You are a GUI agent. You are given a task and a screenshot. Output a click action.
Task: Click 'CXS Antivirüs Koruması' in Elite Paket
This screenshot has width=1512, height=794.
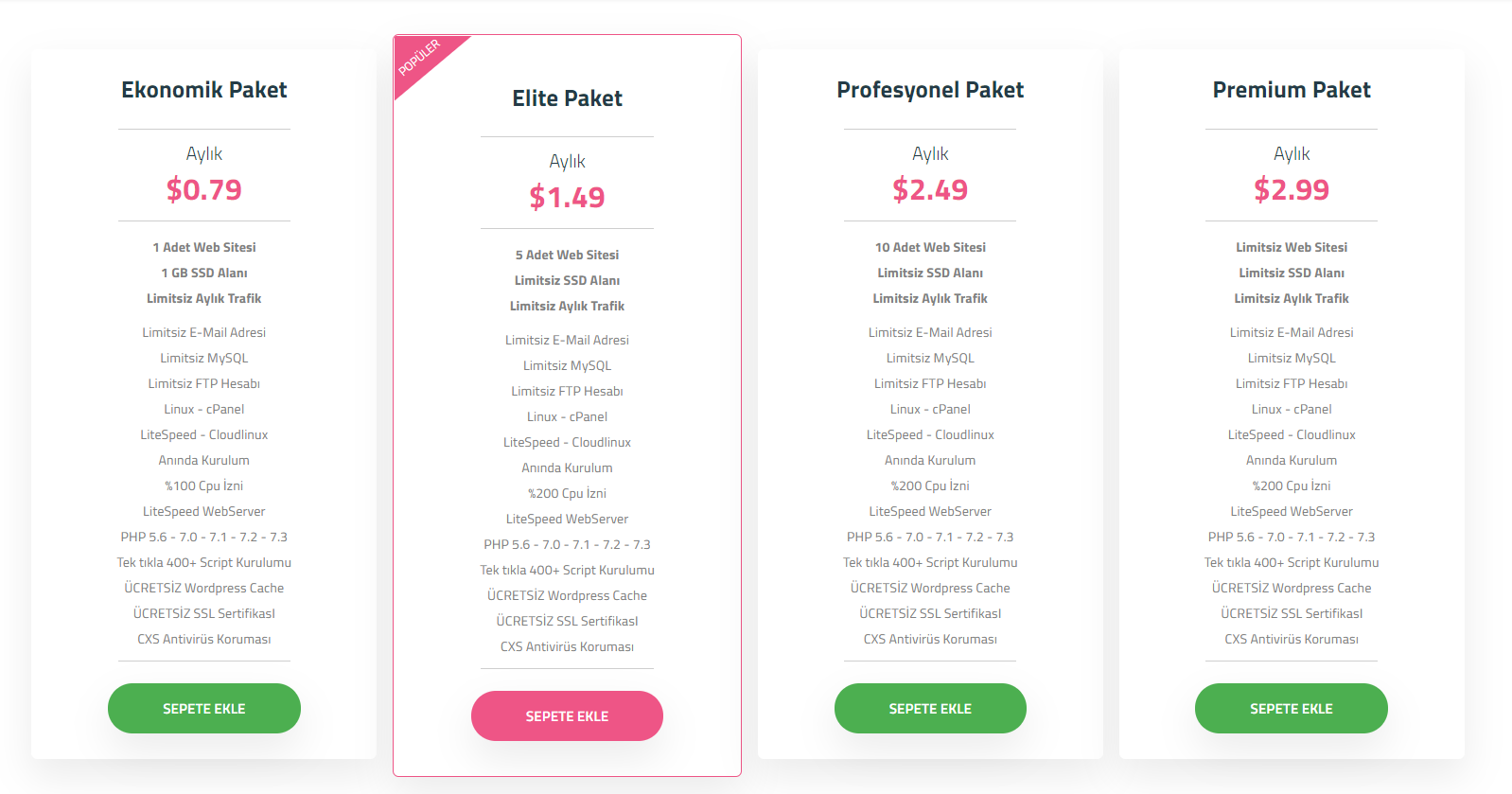[567, 646]
